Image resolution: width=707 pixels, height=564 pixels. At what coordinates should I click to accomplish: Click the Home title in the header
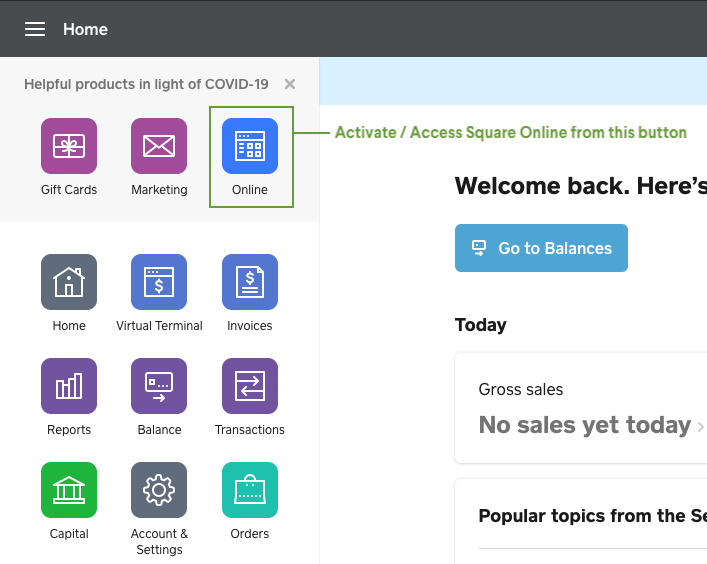pyautogui.click(x=85, y=29)
